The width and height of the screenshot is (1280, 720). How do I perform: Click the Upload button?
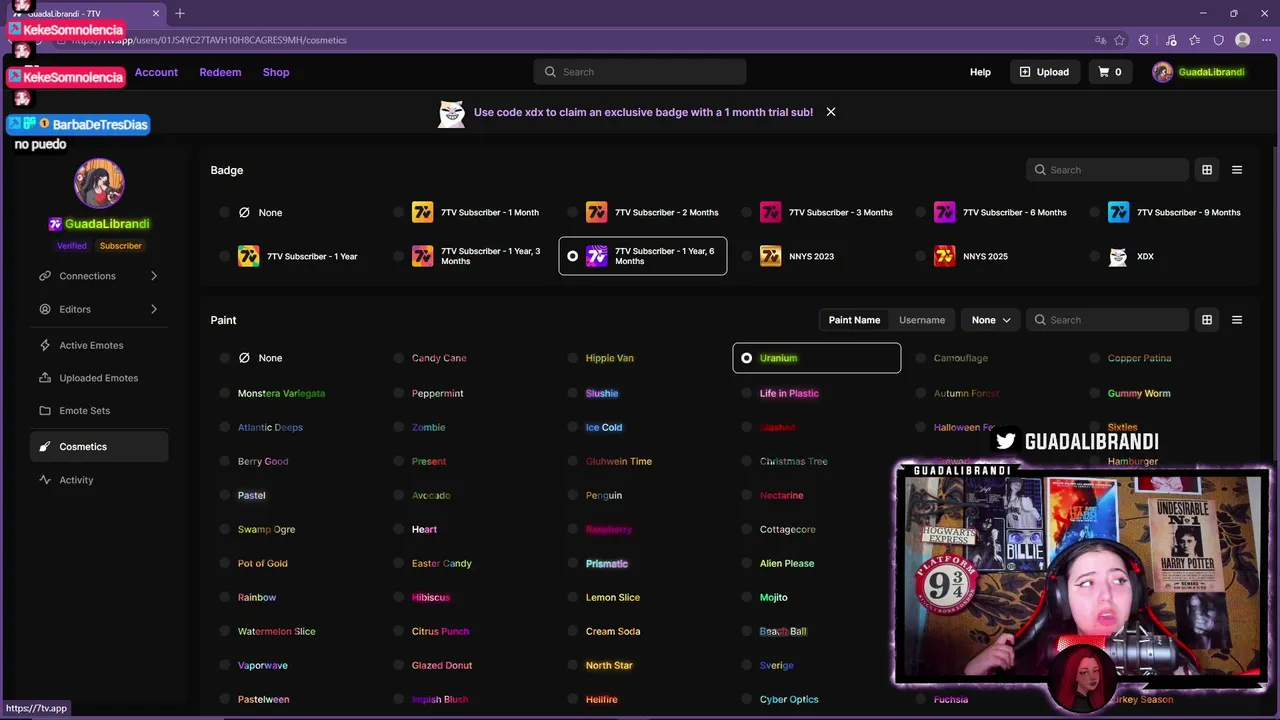click(1044, 72)
